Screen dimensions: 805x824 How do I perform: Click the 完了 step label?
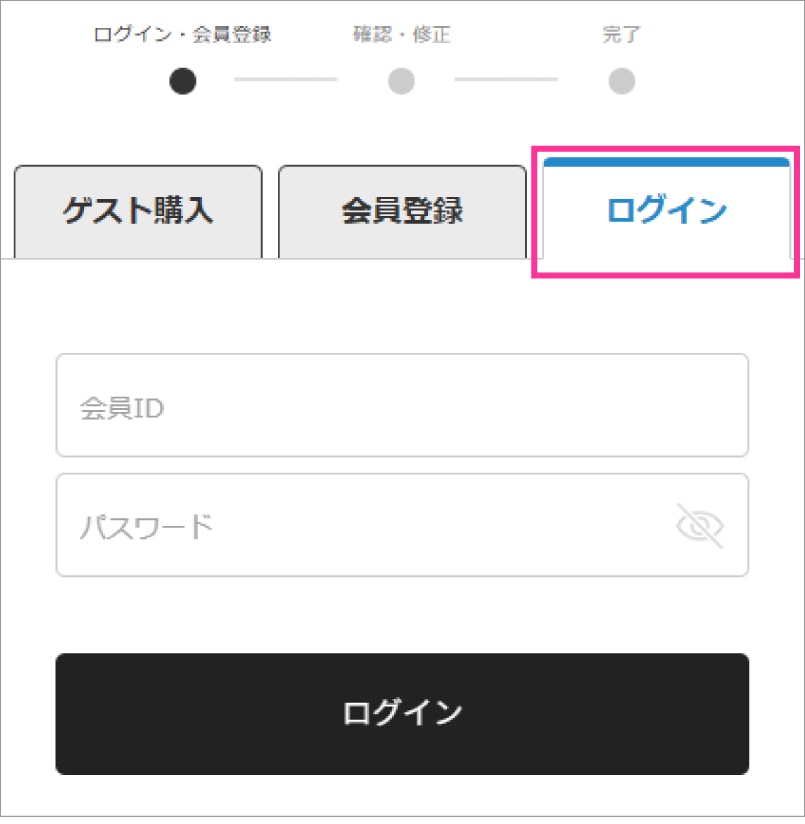click(621, 36)
